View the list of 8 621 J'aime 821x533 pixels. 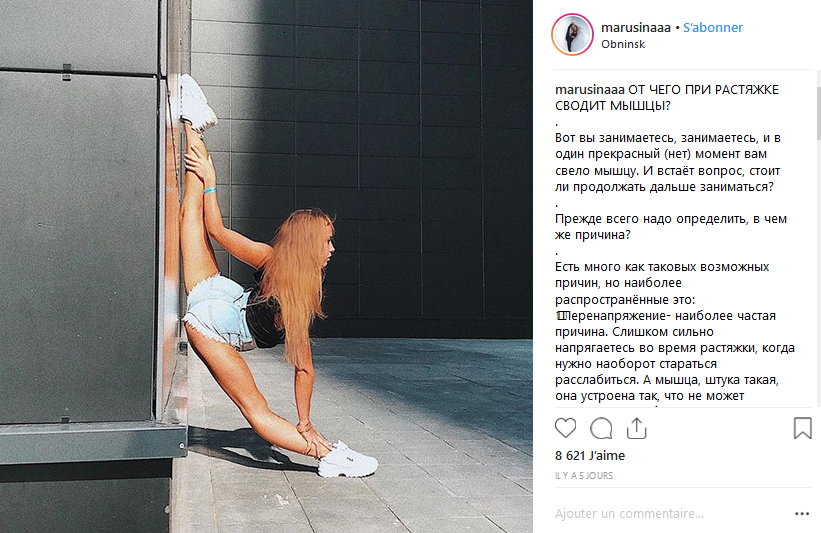click(590, 456)
